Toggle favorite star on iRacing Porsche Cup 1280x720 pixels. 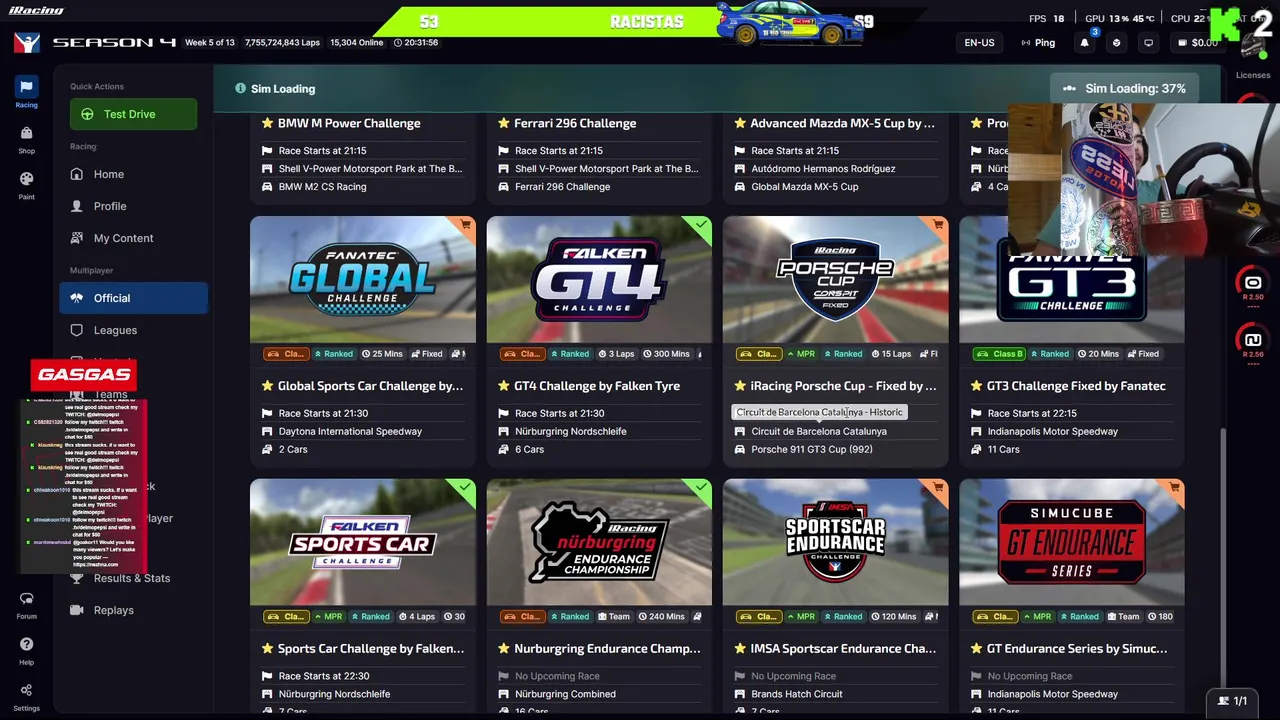[739, 386]
